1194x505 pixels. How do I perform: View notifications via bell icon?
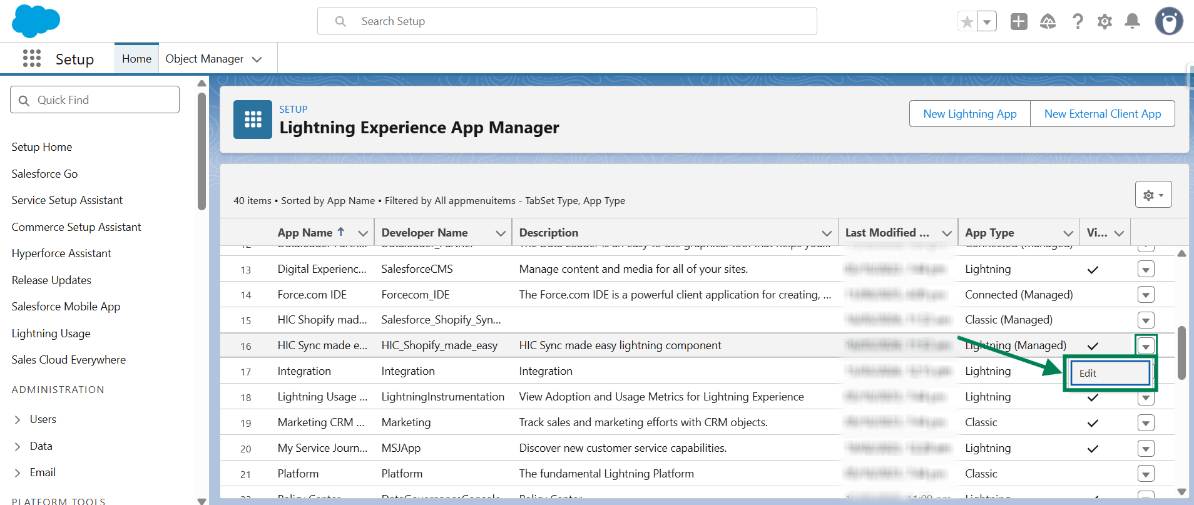(x=1132, y=22)
